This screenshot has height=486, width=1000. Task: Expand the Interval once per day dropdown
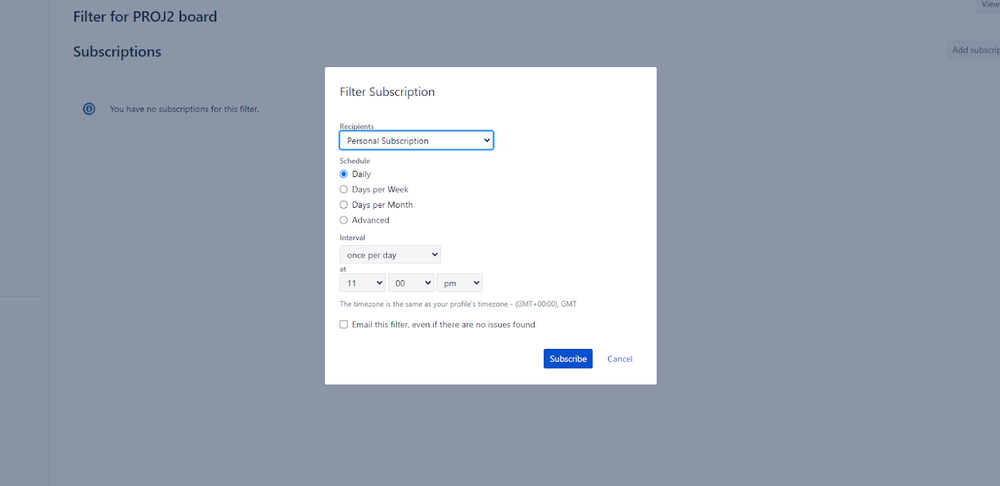pos(390,254)
